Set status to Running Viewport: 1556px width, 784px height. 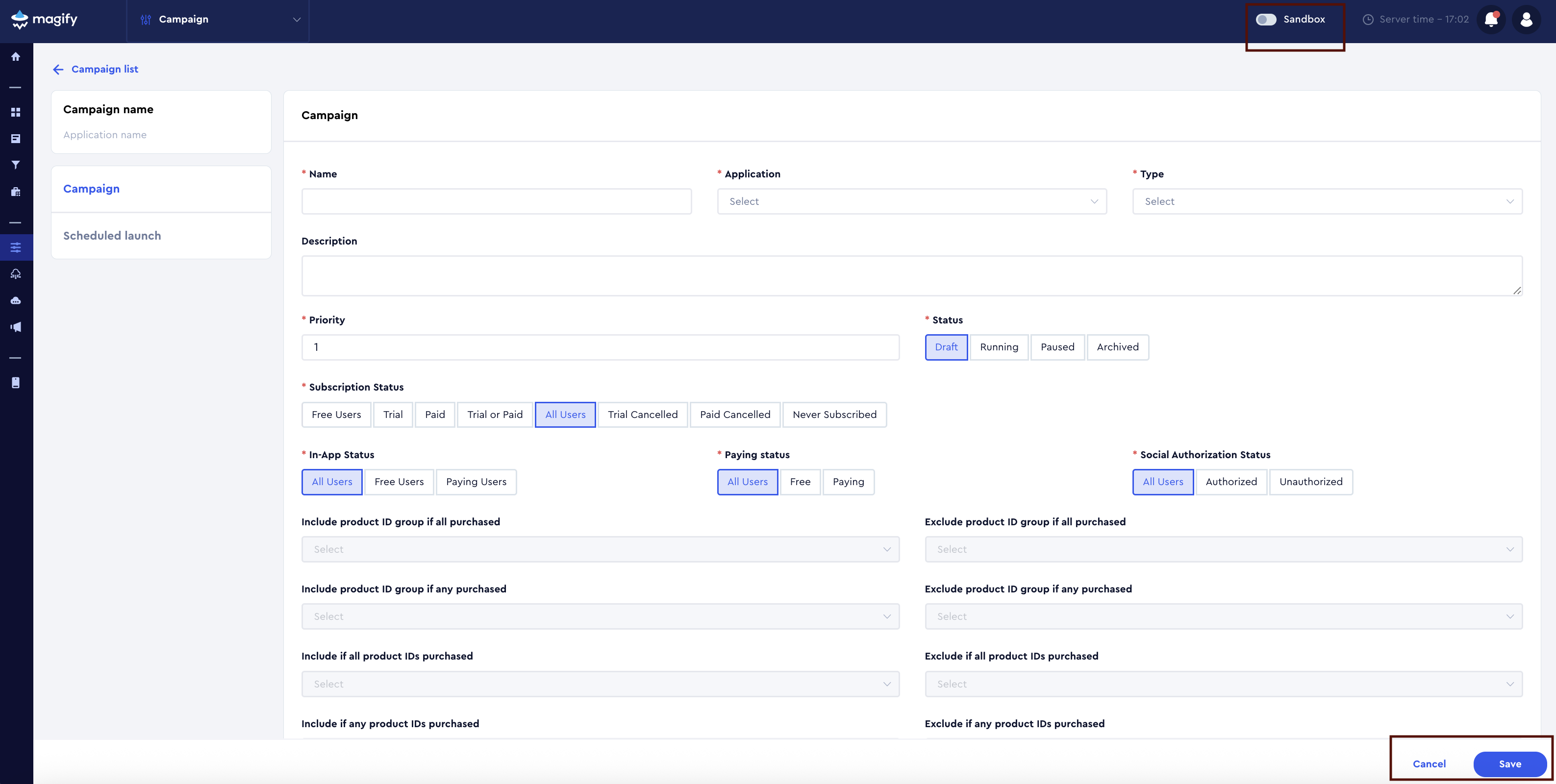[999, 347]
